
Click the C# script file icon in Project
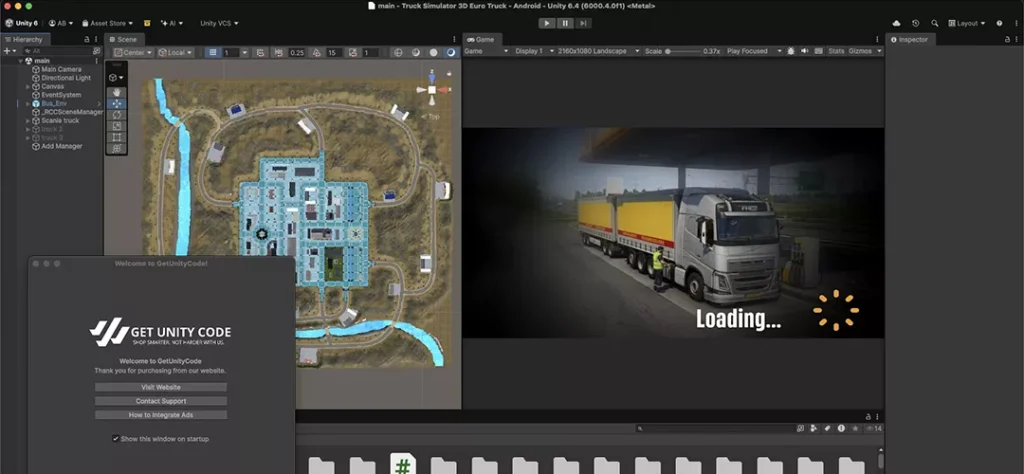403,464
